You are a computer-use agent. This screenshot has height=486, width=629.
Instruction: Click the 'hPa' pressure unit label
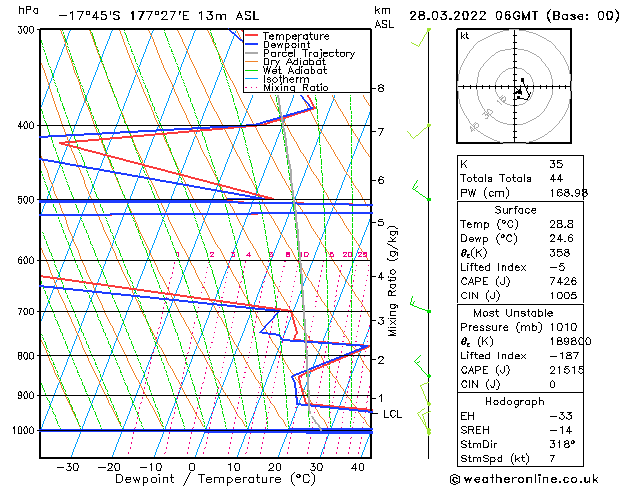(x=28, y=10)
